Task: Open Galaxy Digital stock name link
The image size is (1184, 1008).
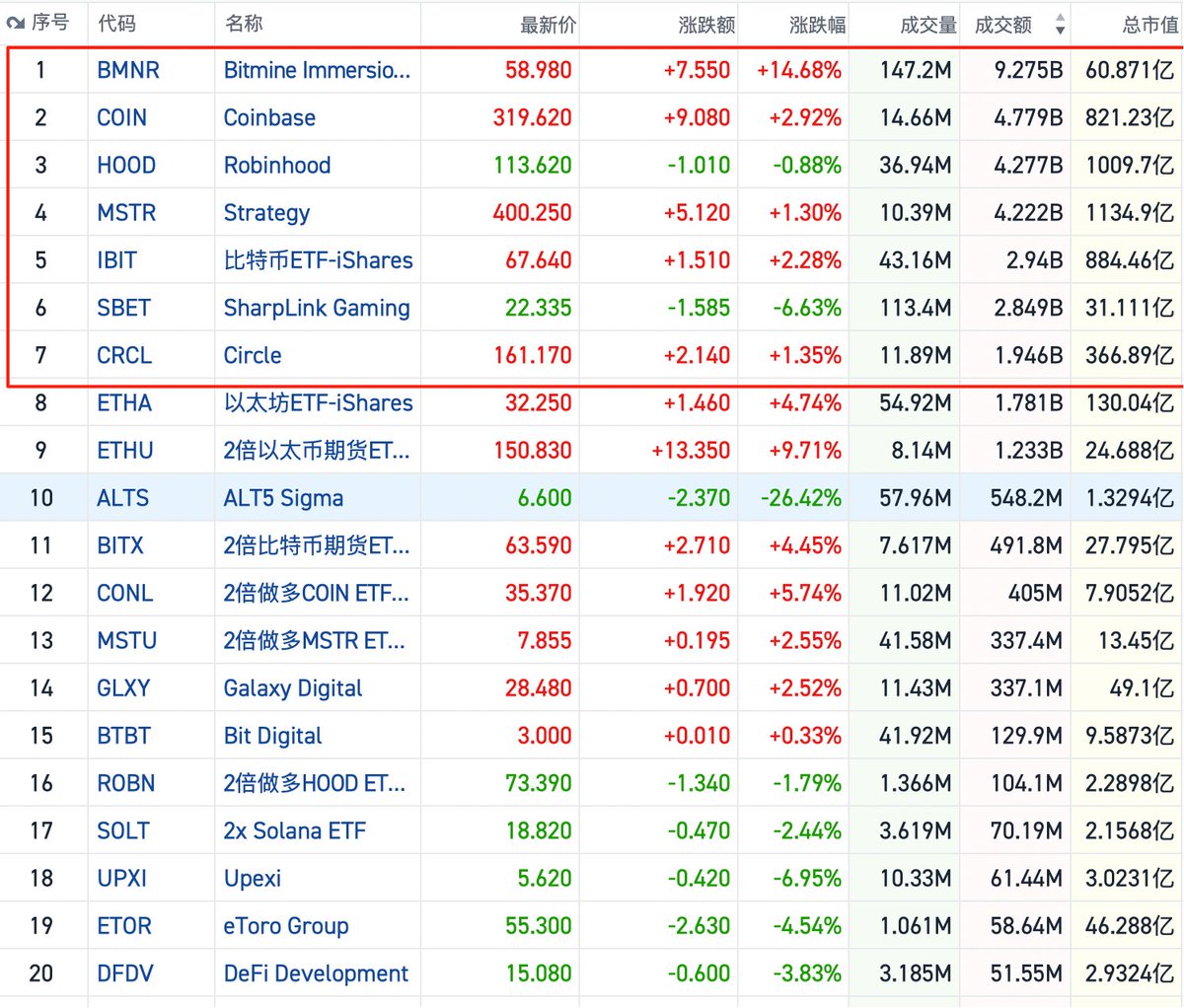Action: (x=293, y=688)
